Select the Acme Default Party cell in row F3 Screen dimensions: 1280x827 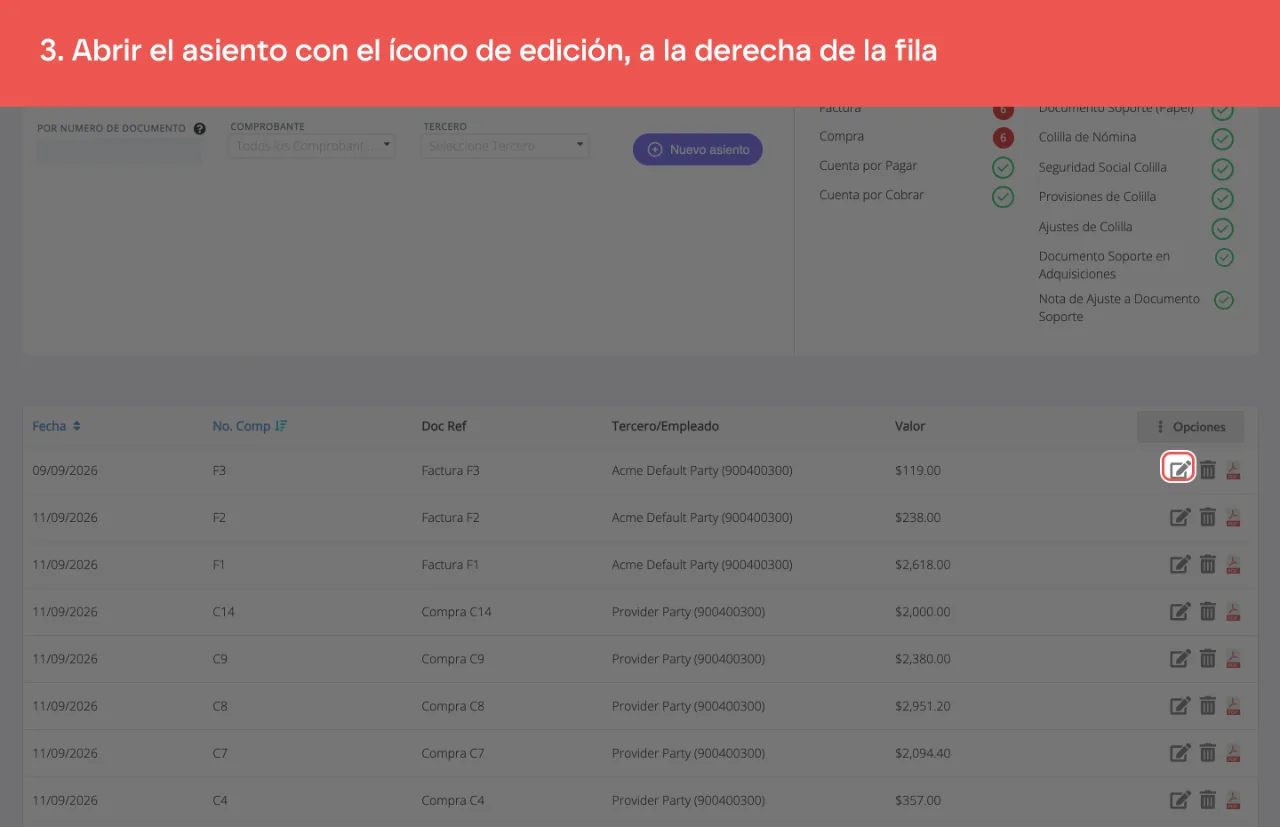[x=702, y=470]
